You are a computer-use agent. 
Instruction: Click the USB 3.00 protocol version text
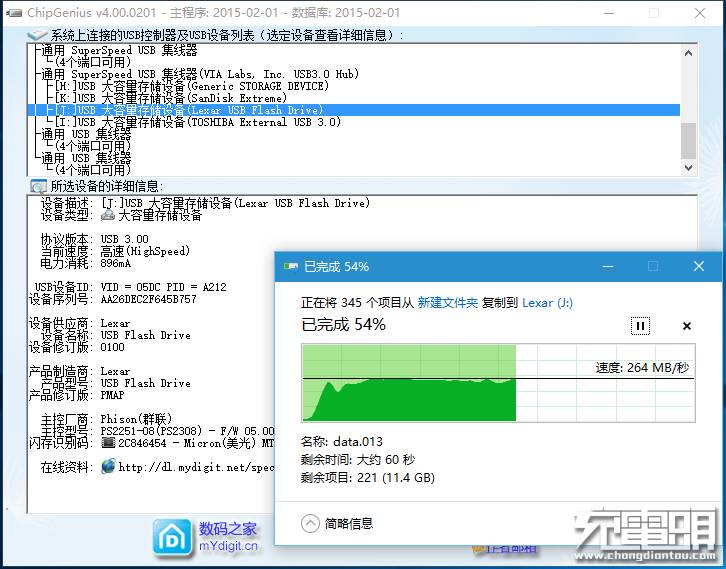[125, 239]
